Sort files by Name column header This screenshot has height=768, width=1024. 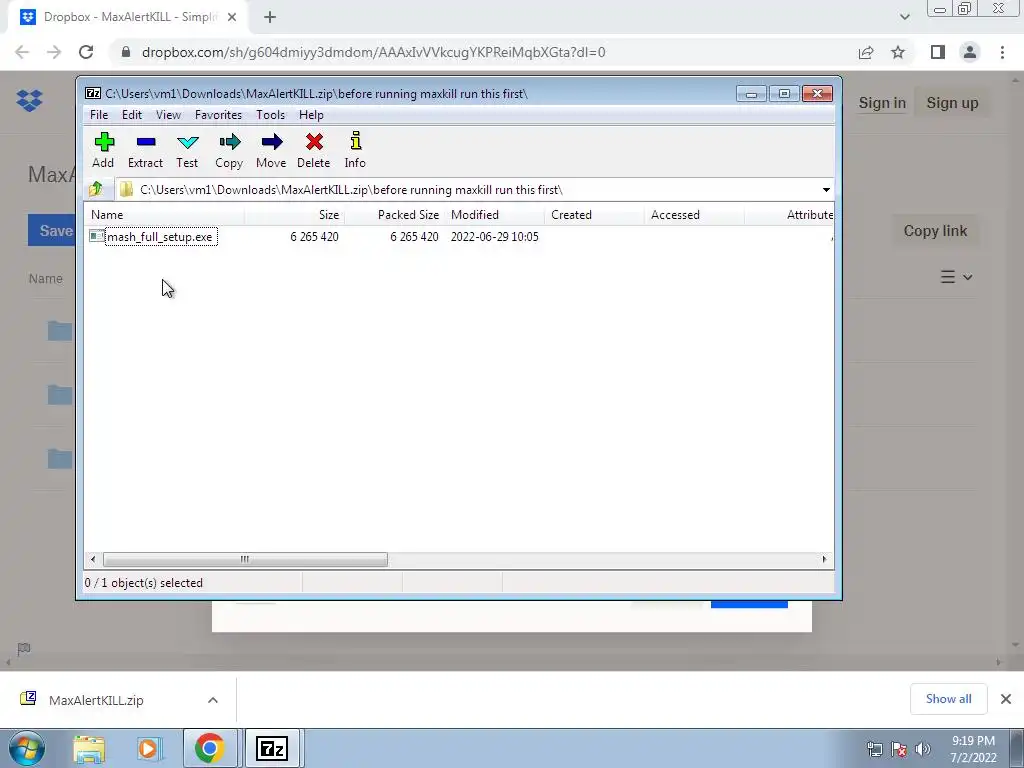click(x=165, y=215)
